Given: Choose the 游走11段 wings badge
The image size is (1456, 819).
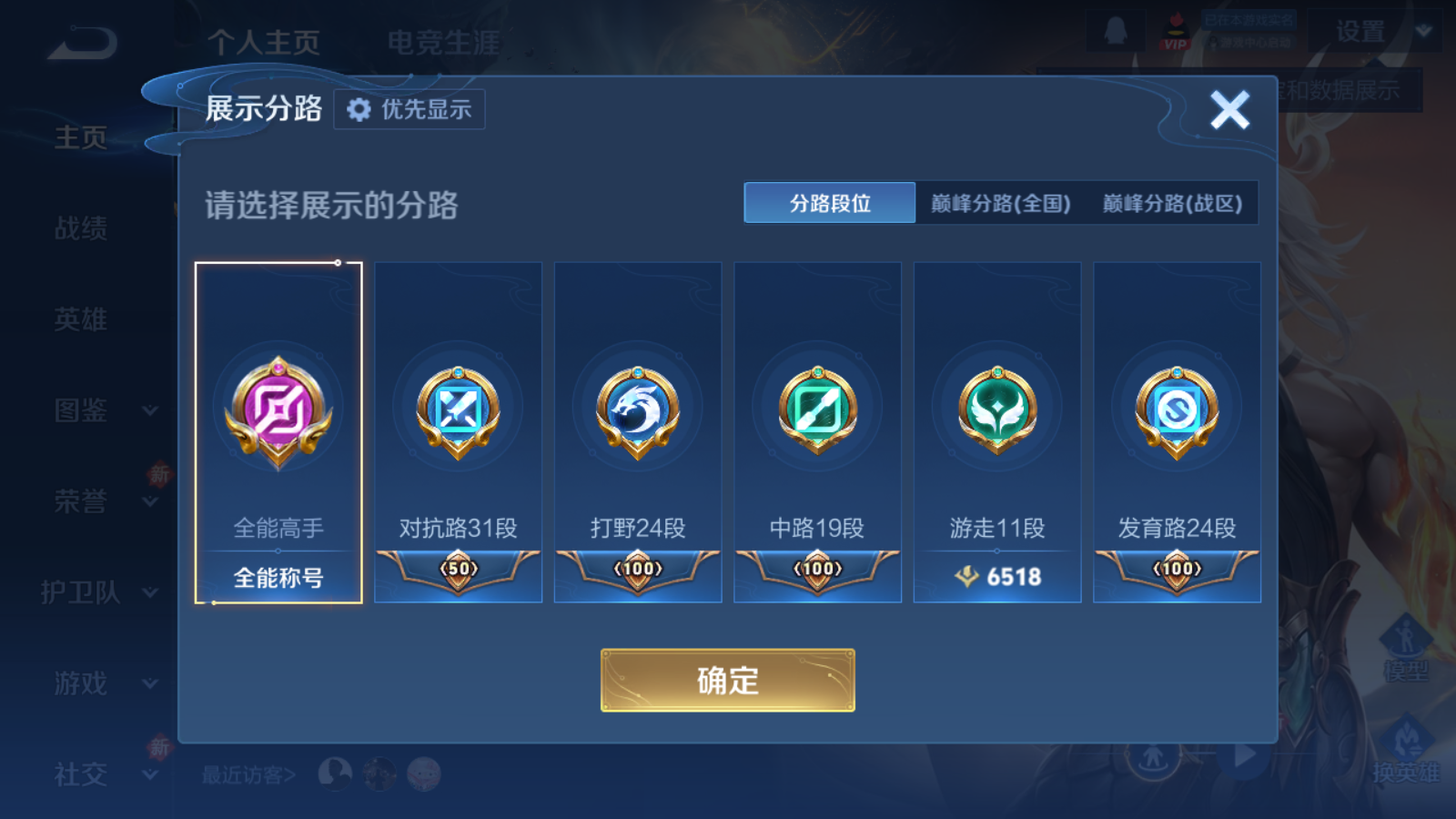Looking at the screenshot, I should click(x=997, y=410).
